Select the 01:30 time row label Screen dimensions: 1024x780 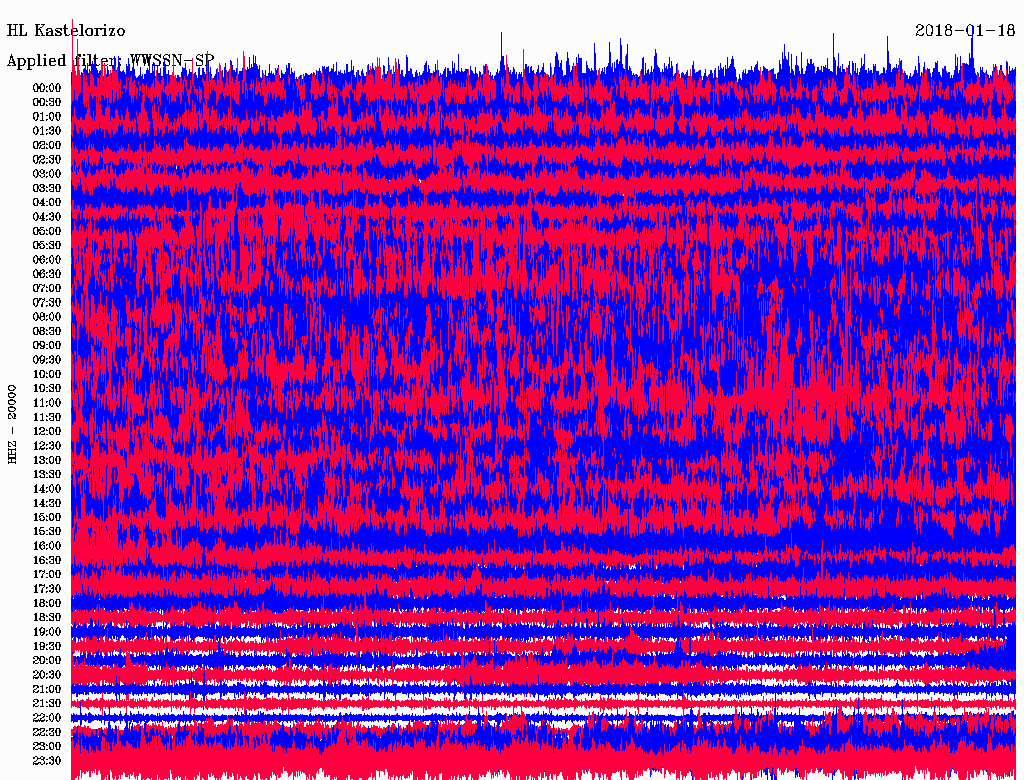[x=47, y=131]
